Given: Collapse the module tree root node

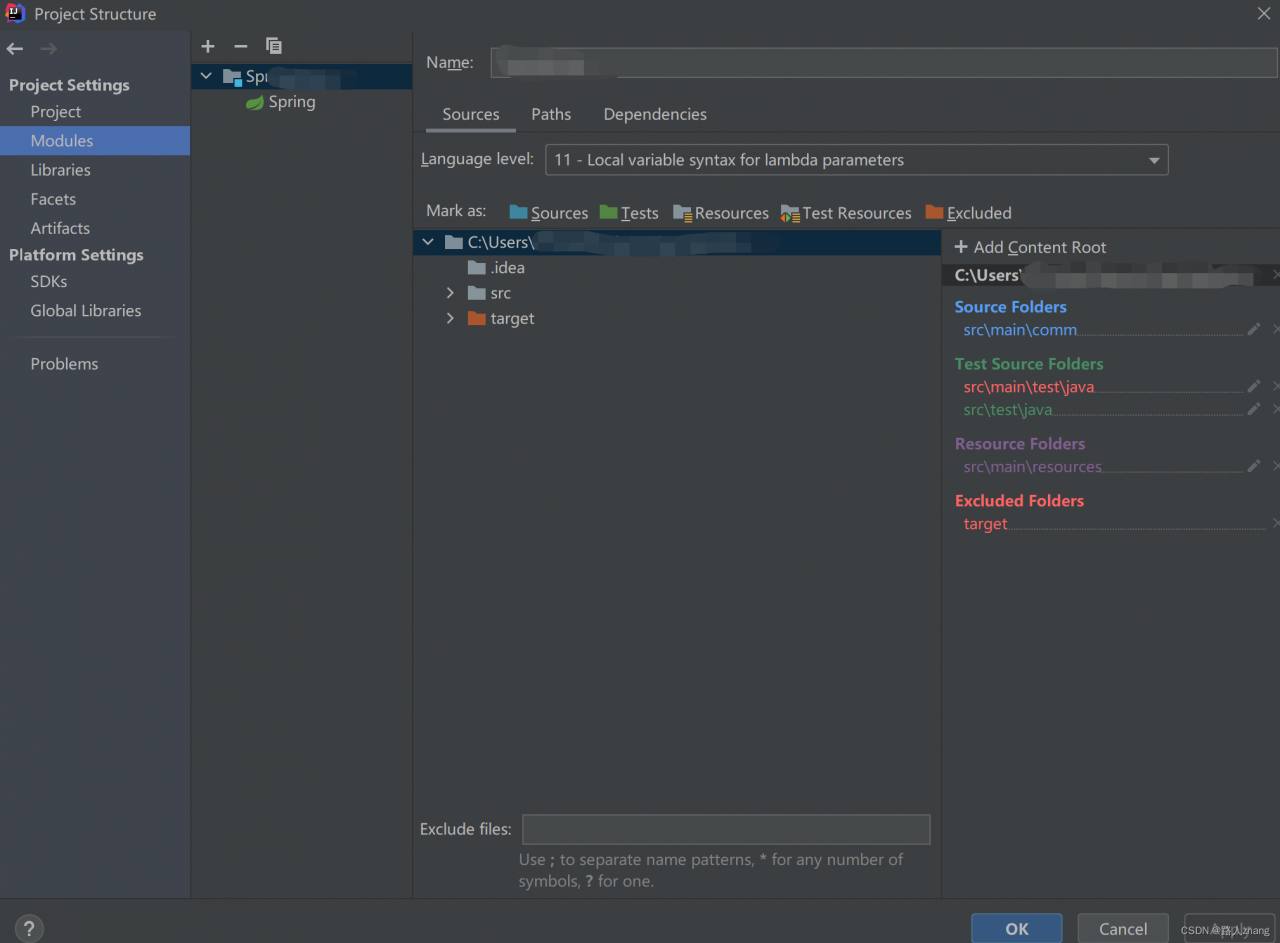Looking at the screenshot, I should pos(206,76).
